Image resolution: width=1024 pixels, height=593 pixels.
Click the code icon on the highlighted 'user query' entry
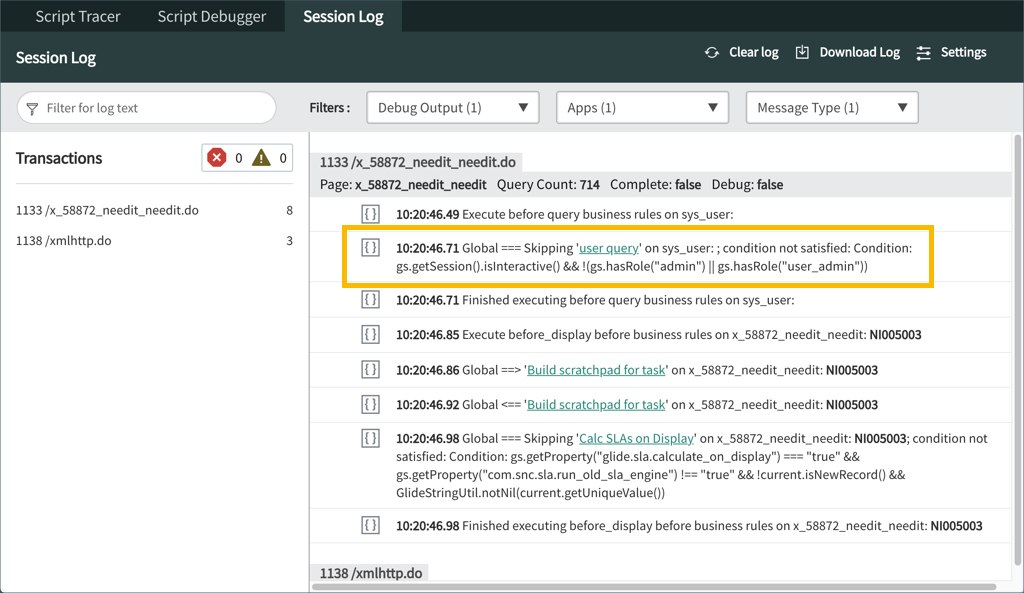point(371,248)
